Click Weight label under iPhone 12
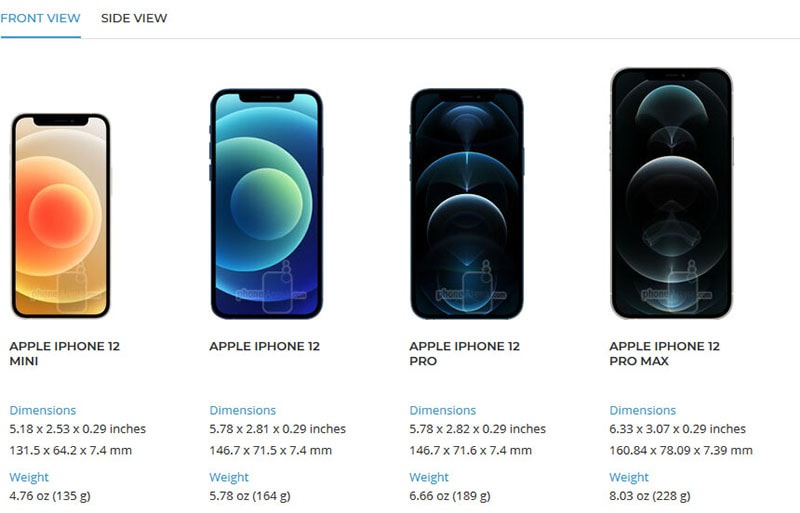Viewport: 800px width, 513px height. point(229,477)
